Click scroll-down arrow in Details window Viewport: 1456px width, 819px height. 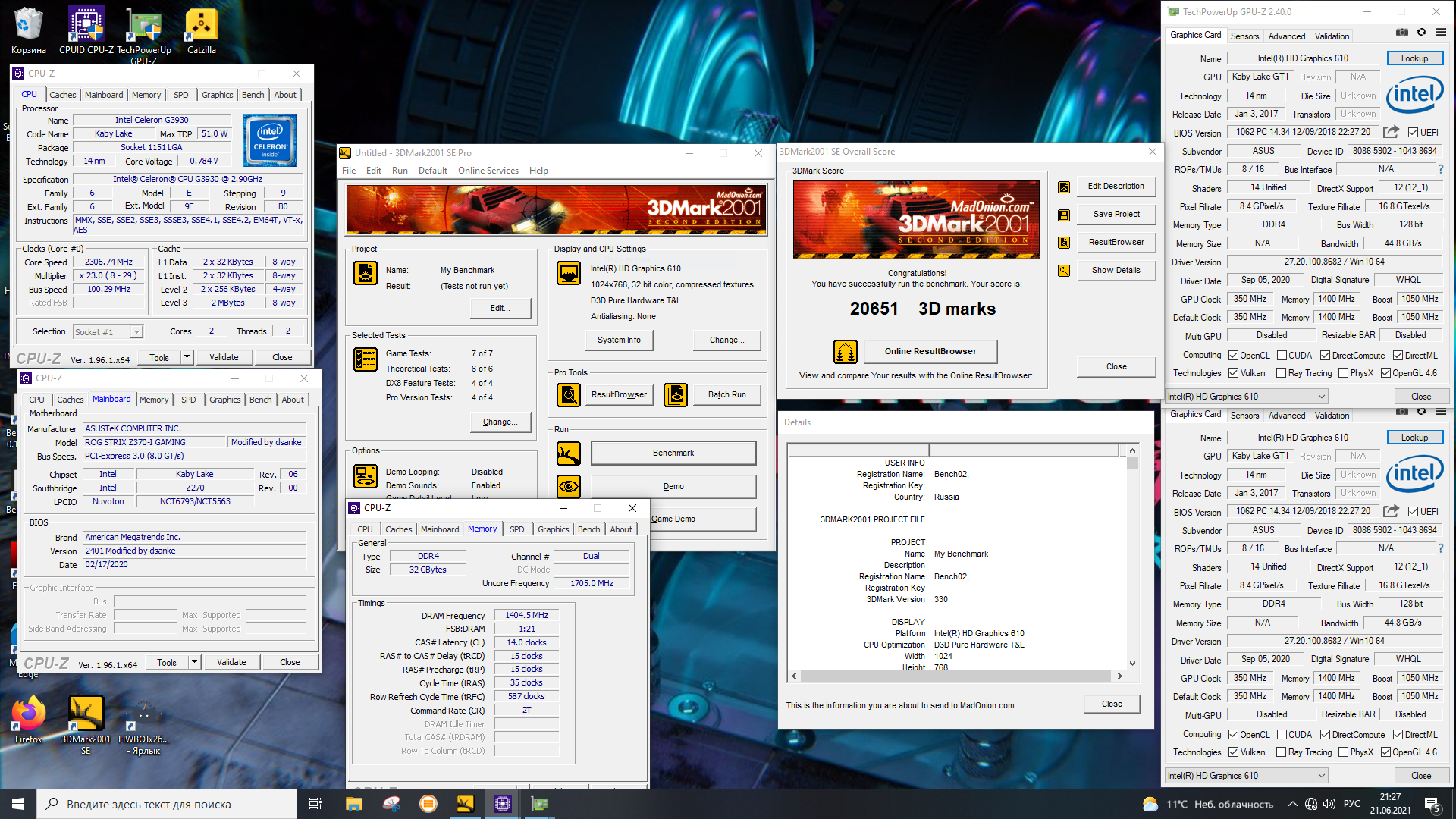click(1132, 663)
